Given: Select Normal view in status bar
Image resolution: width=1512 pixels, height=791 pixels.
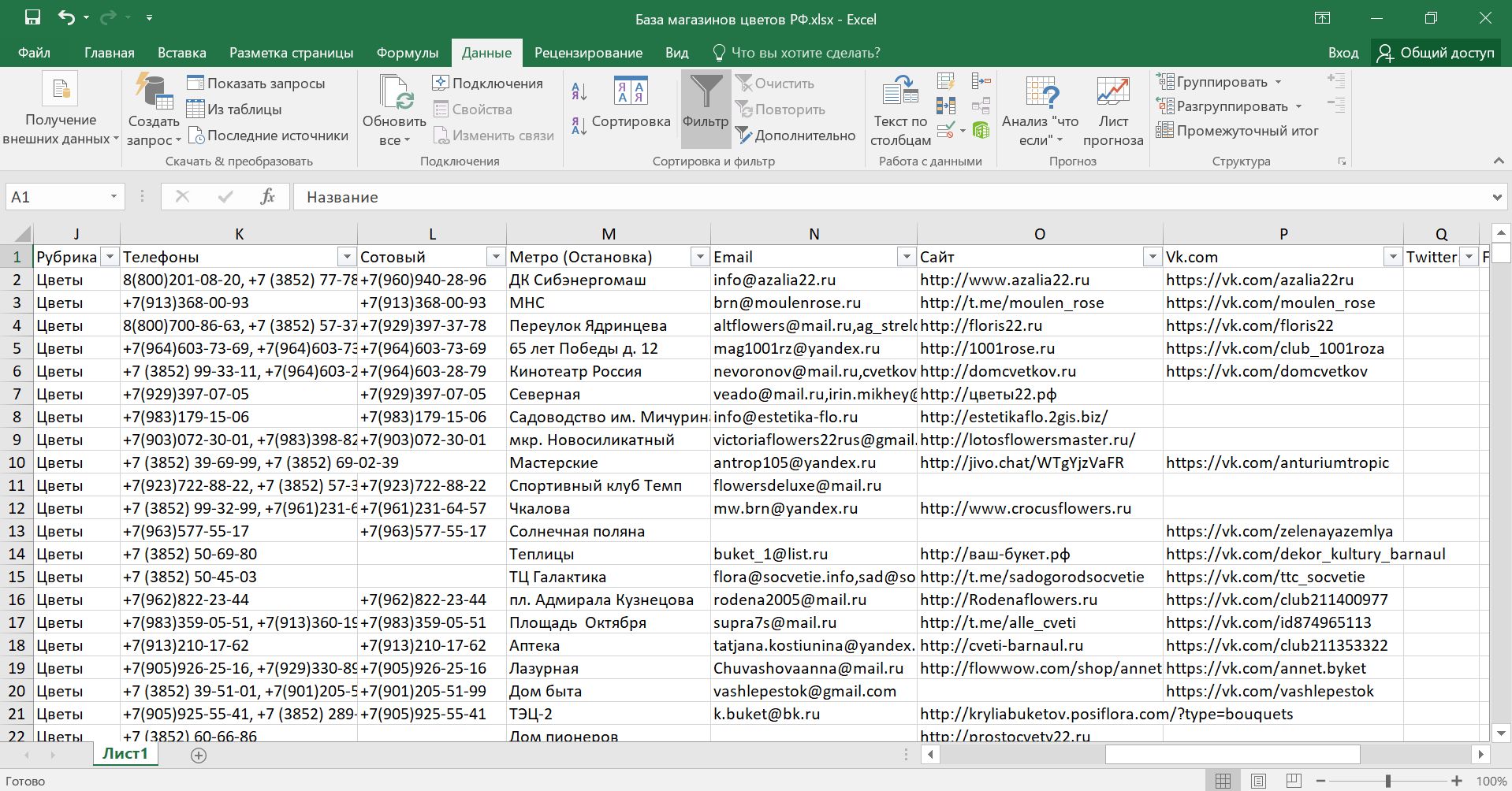Looking at the screenshot, I should [1223, 781].
